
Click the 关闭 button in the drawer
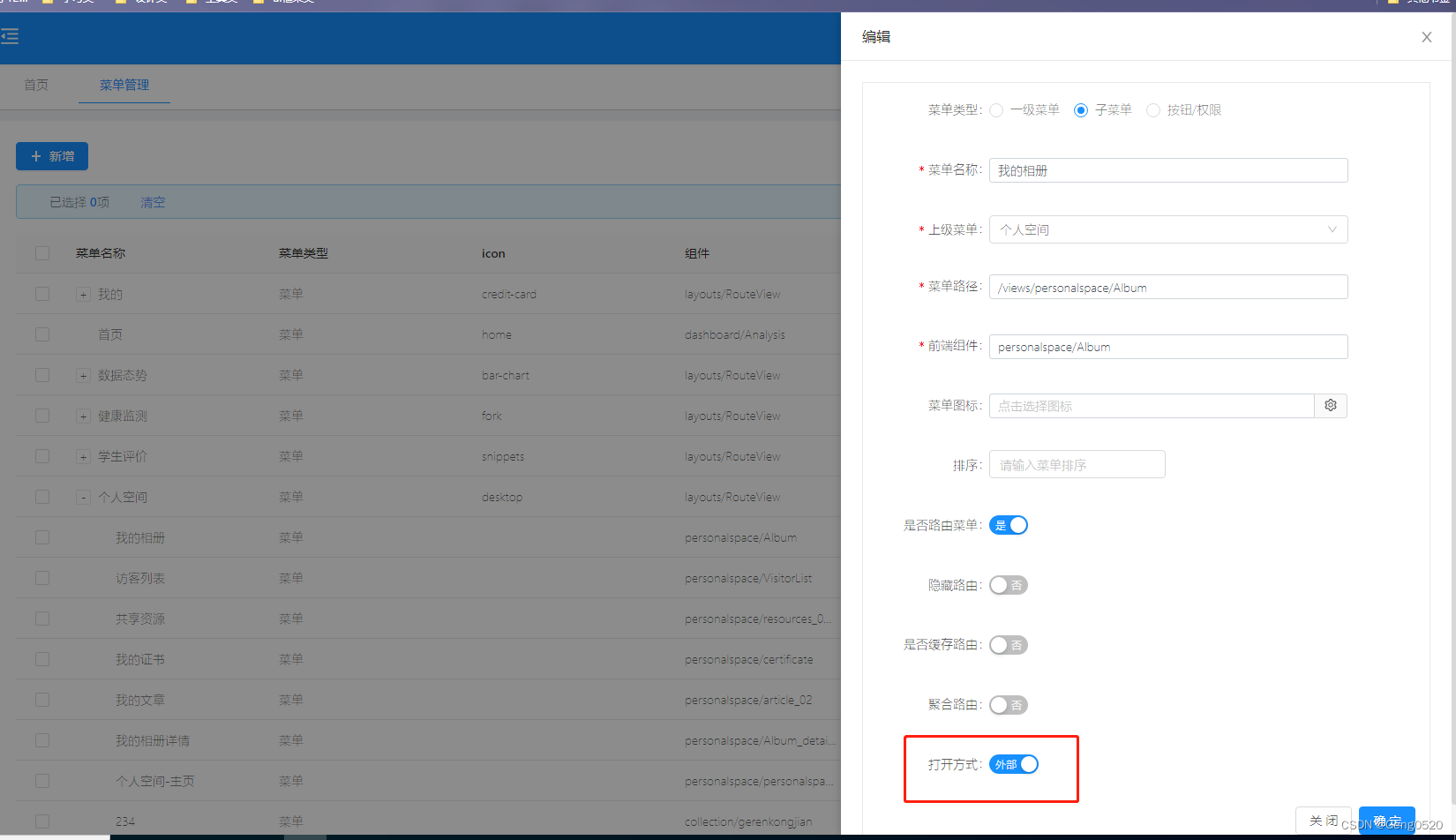pyautogui.click(x=1323, y=821)
